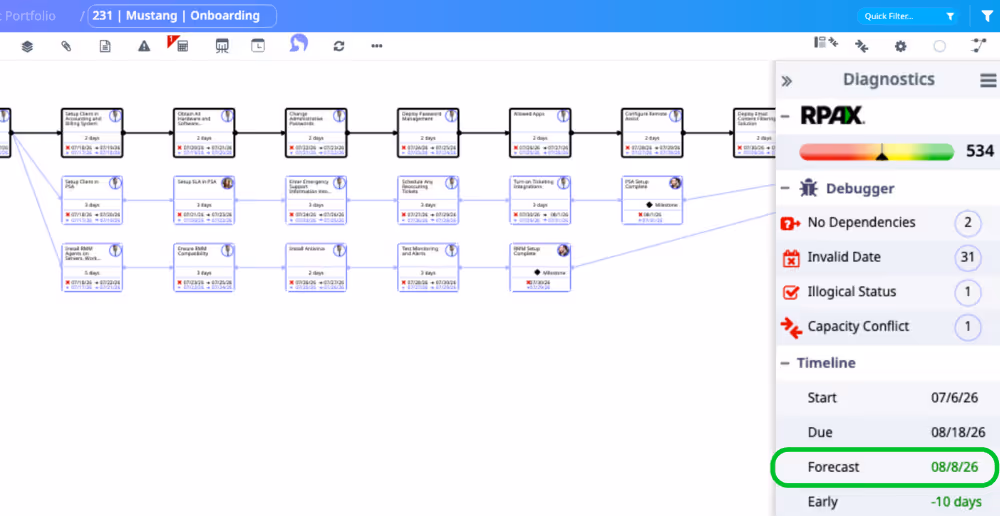Select the Schedule Any Reoccurring Tickets card

pos(428,200)
